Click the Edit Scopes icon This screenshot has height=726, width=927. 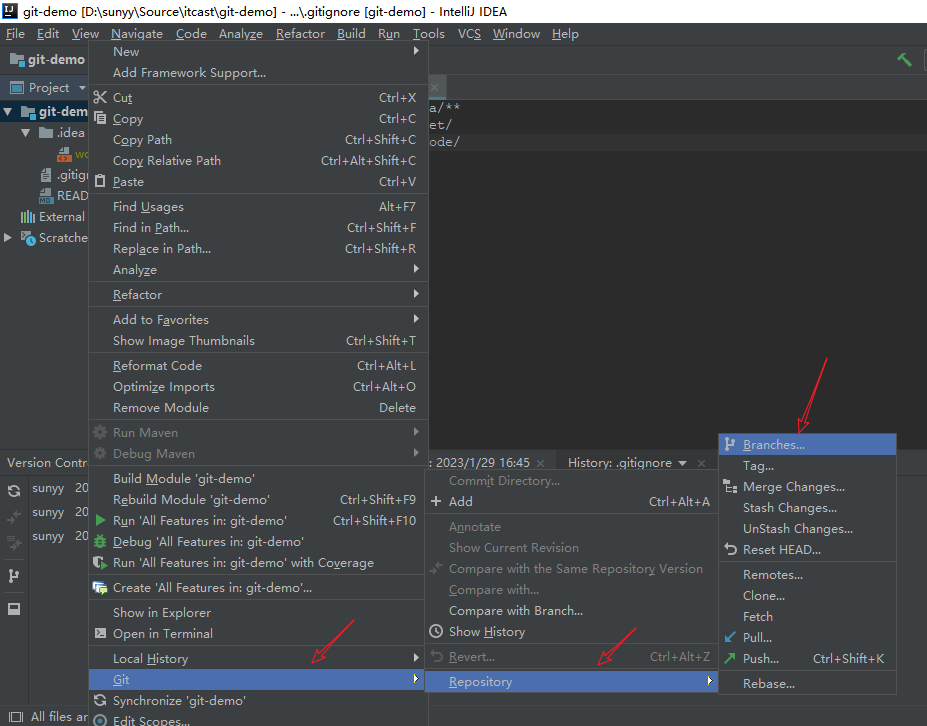click(101, 720)
